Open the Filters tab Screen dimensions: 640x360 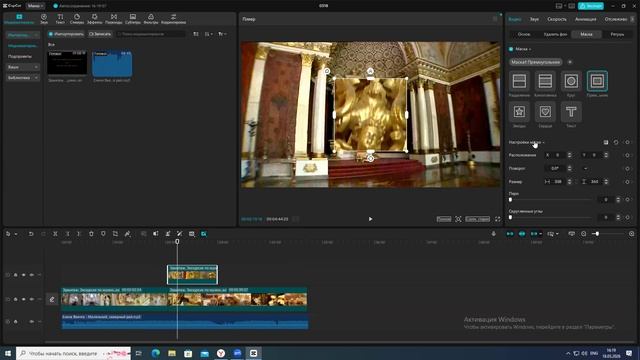click(x=151, y=19)
